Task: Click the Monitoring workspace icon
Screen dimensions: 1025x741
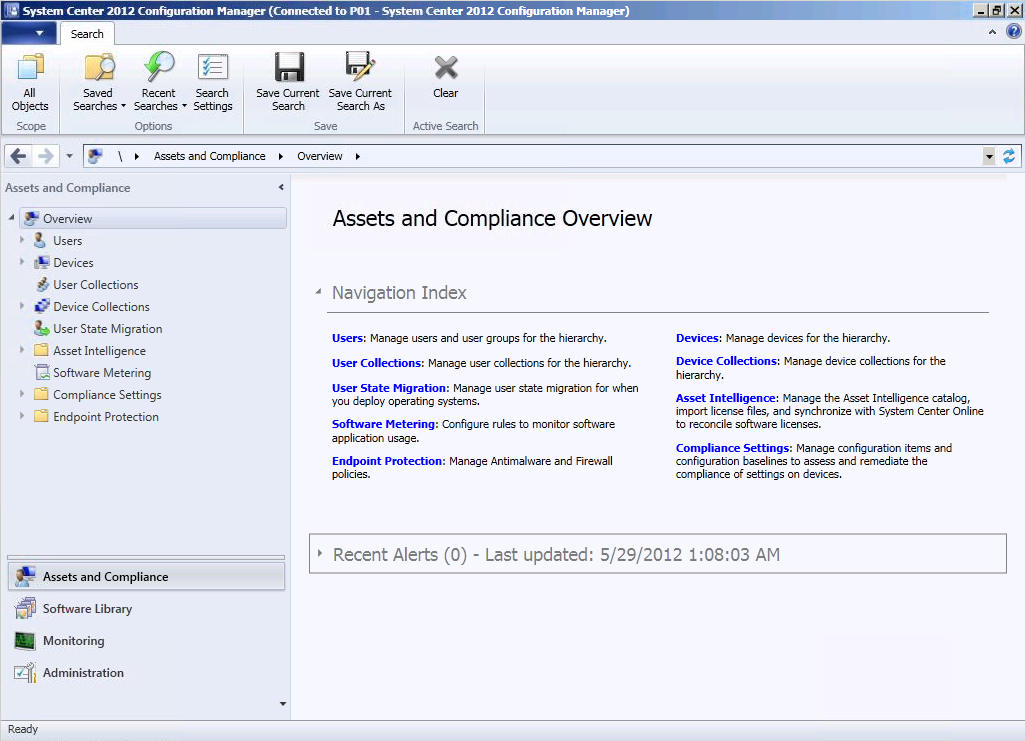Action: (25, 641)
